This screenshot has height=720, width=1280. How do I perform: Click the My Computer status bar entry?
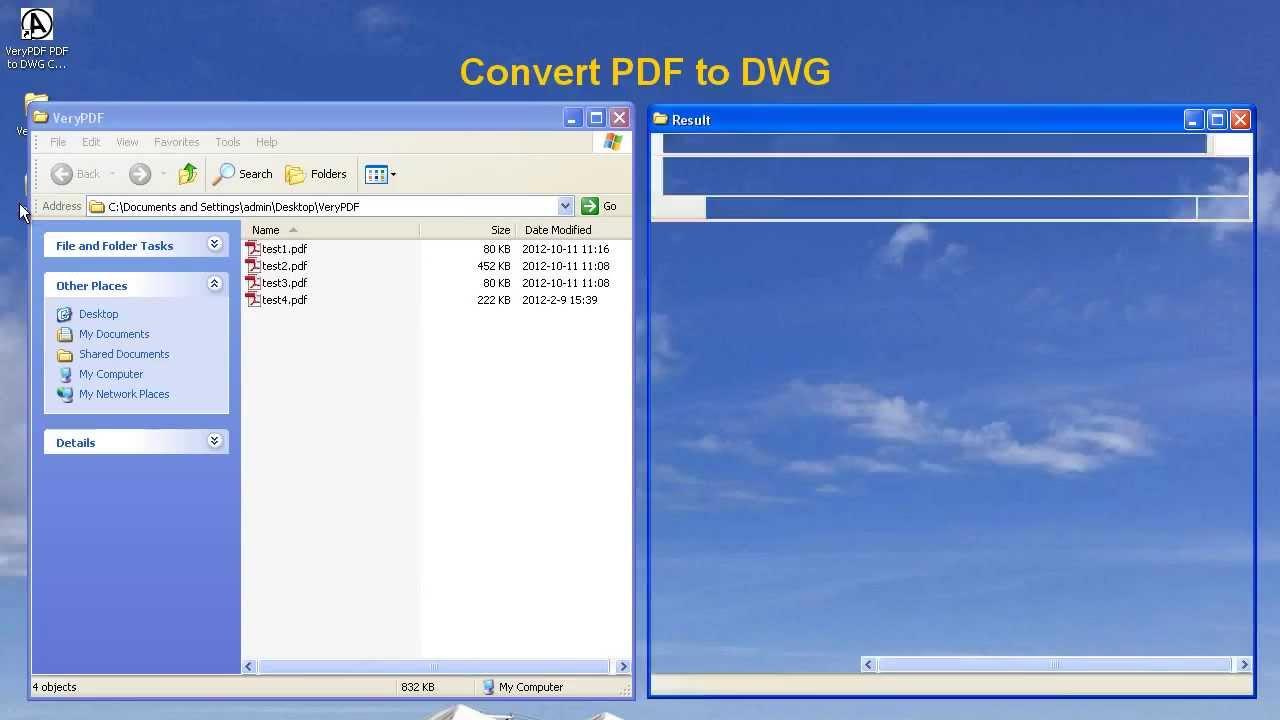523,687
